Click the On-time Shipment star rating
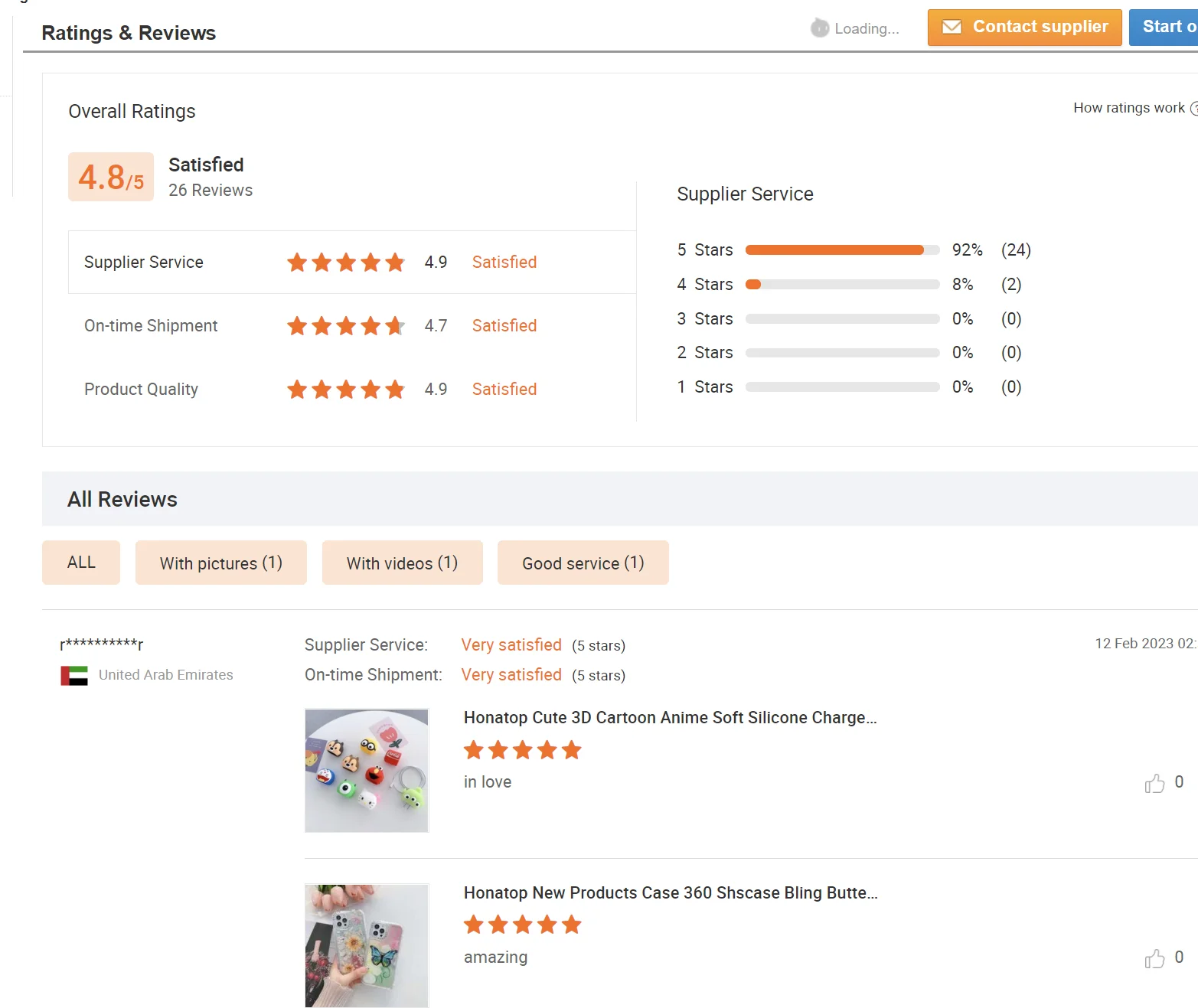This screenshot has height=1008, width=1198. 346,326
